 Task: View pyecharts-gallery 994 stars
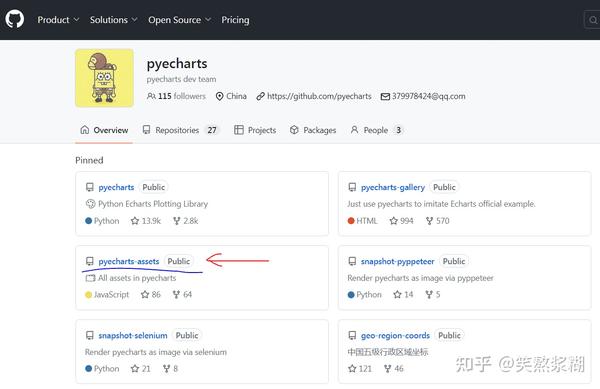401,221
